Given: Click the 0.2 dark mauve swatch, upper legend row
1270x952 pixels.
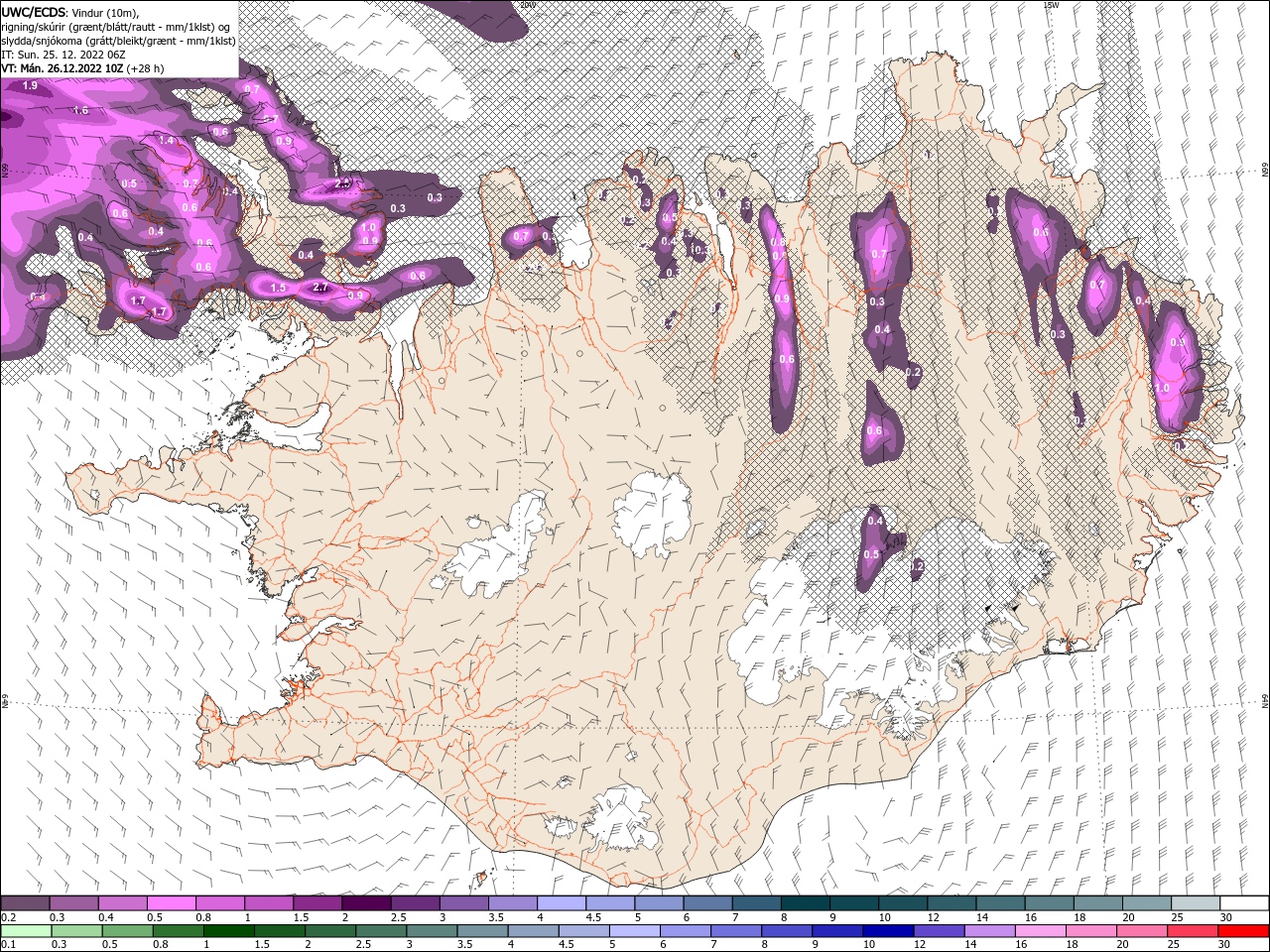Looking at the screenshot, I should pyautogui.click(x=25, y=903).
